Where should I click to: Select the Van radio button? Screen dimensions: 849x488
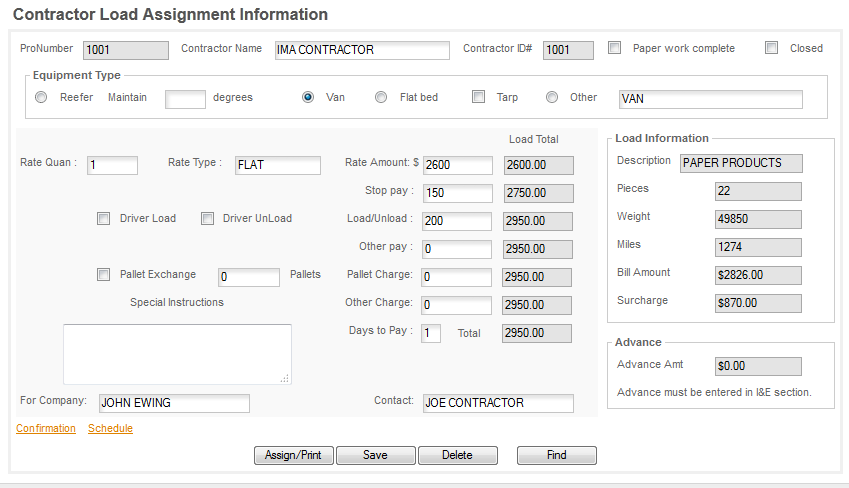308,97
